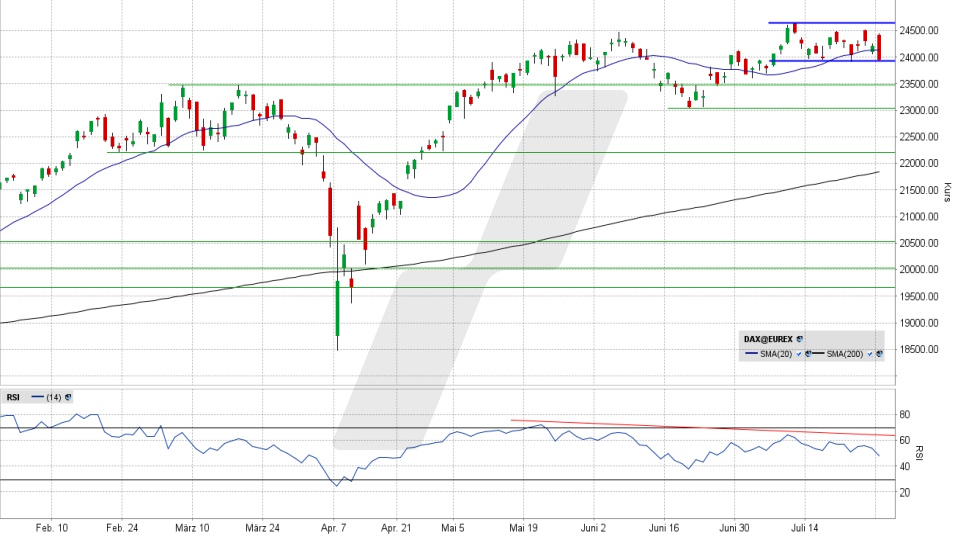Click the Juni 16 date label

tap(664, 528)
